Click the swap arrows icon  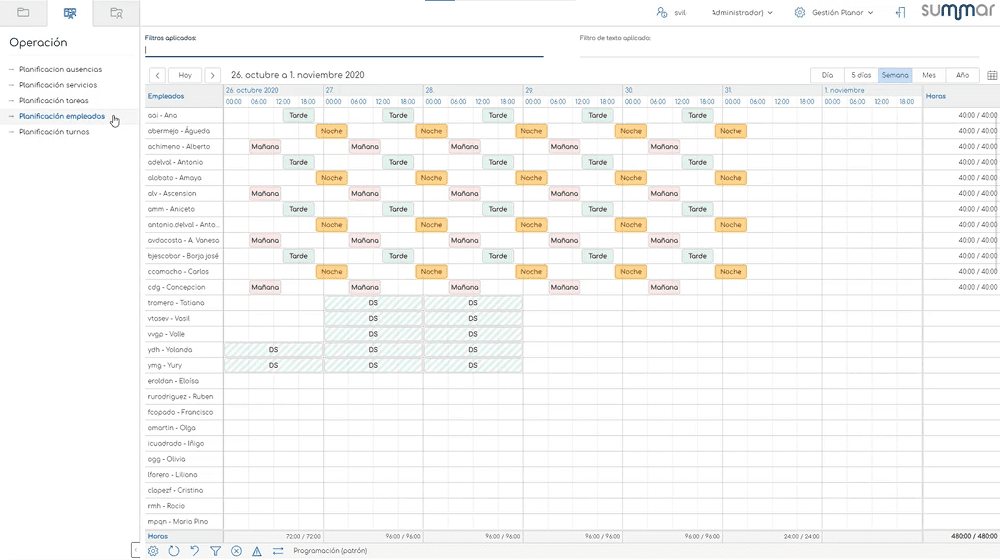277,551
